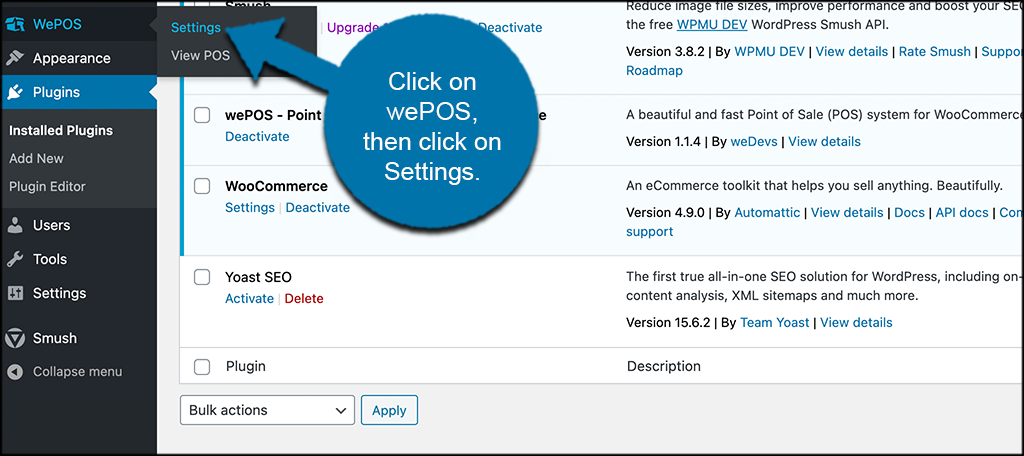Click the Smush logo icon
Screen dimensions: 1024x456
click(x=14, y=338)
